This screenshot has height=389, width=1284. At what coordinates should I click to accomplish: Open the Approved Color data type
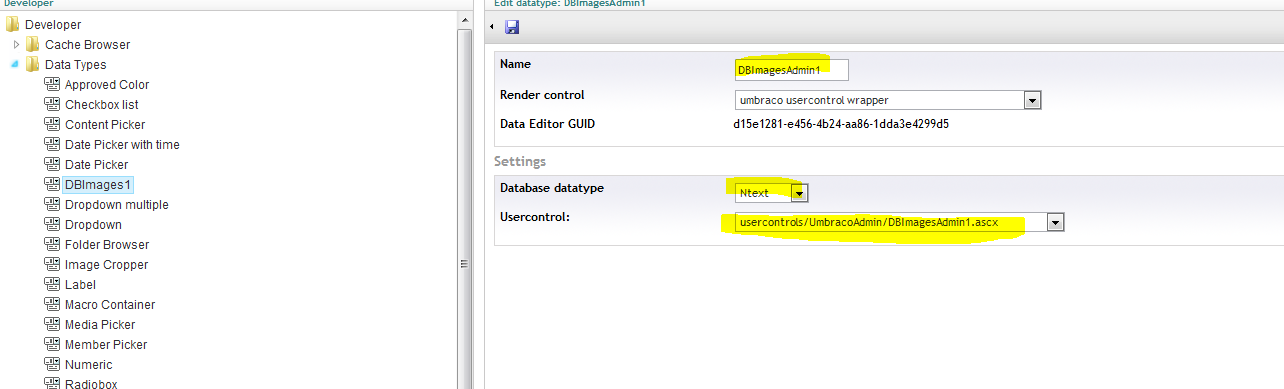(x=107, y=84)
